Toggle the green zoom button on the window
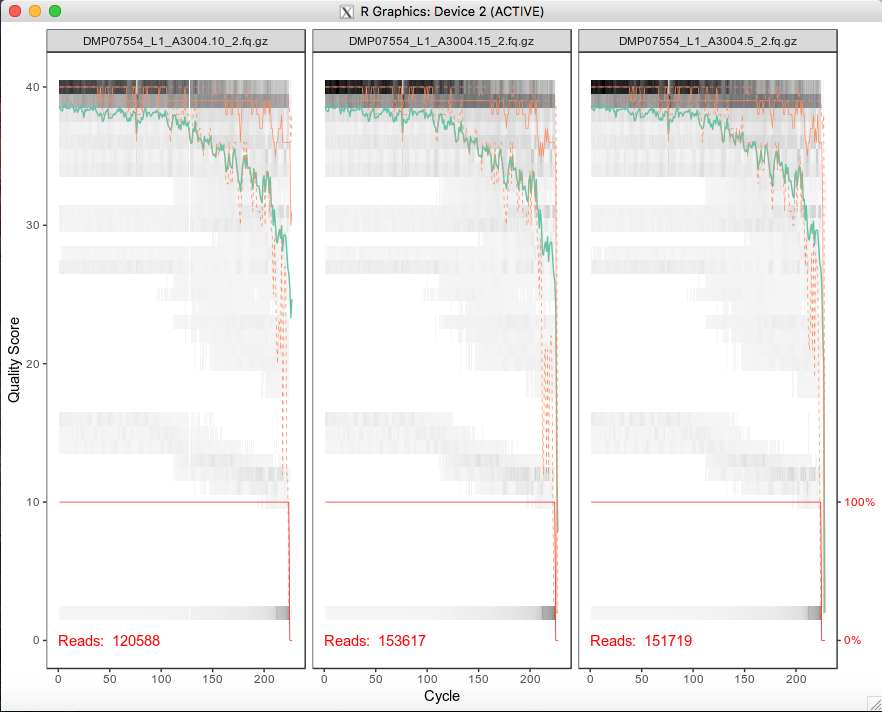This screenshot has height=712, width=882. pyautogui.click(x=55, y=12)
